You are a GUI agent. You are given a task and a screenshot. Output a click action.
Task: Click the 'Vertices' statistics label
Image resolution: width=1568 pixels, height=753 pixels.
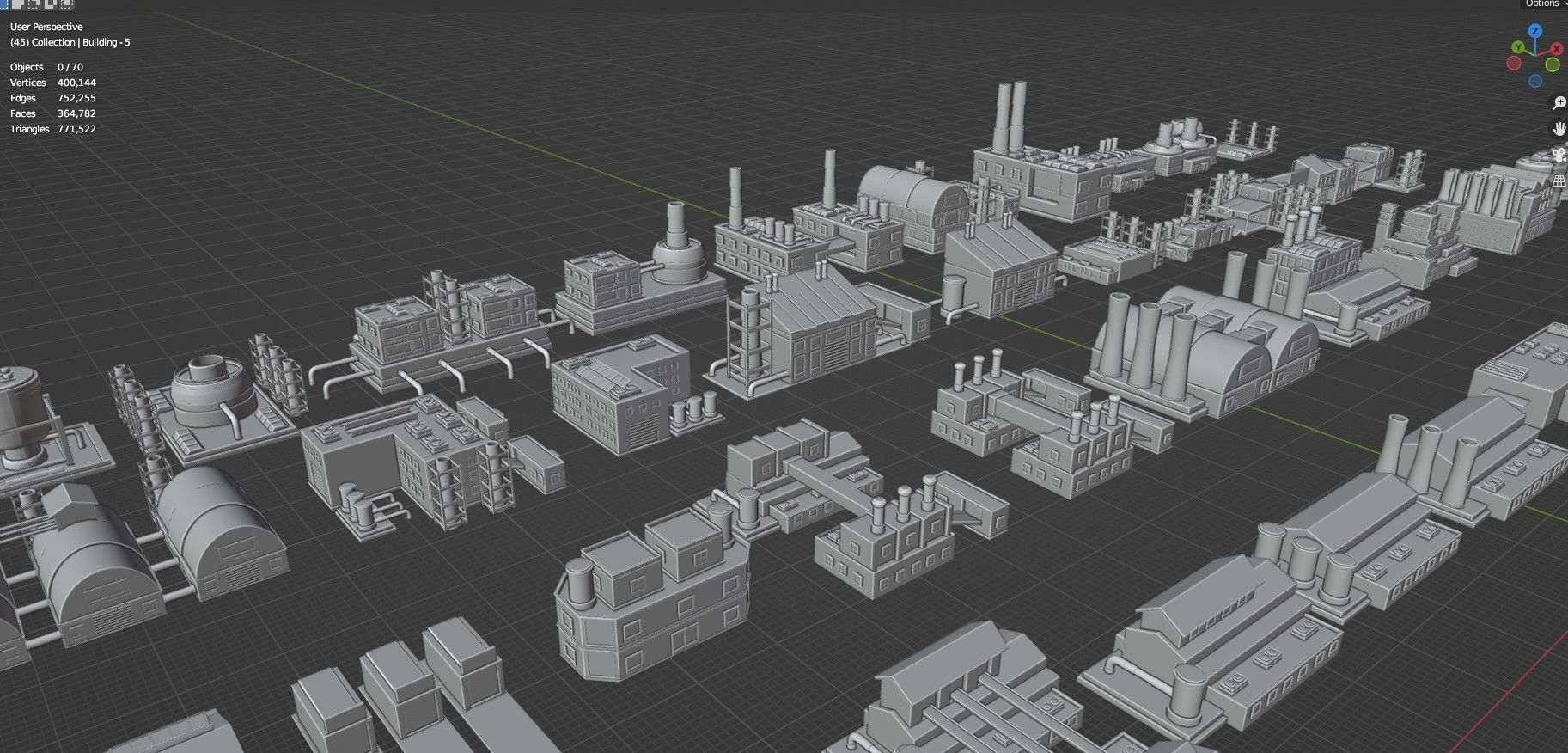pyautogui.click(x=27, y=83)
